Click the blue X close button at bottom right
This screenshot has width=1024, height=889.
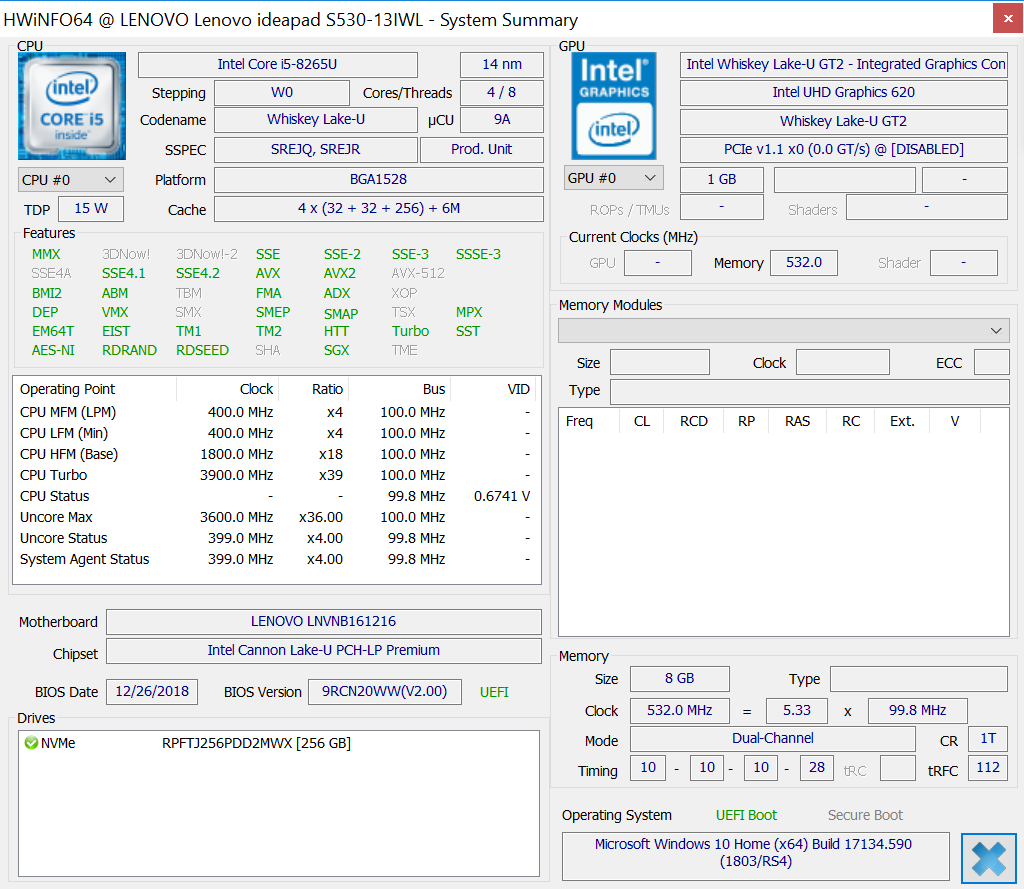click(988, 858)
